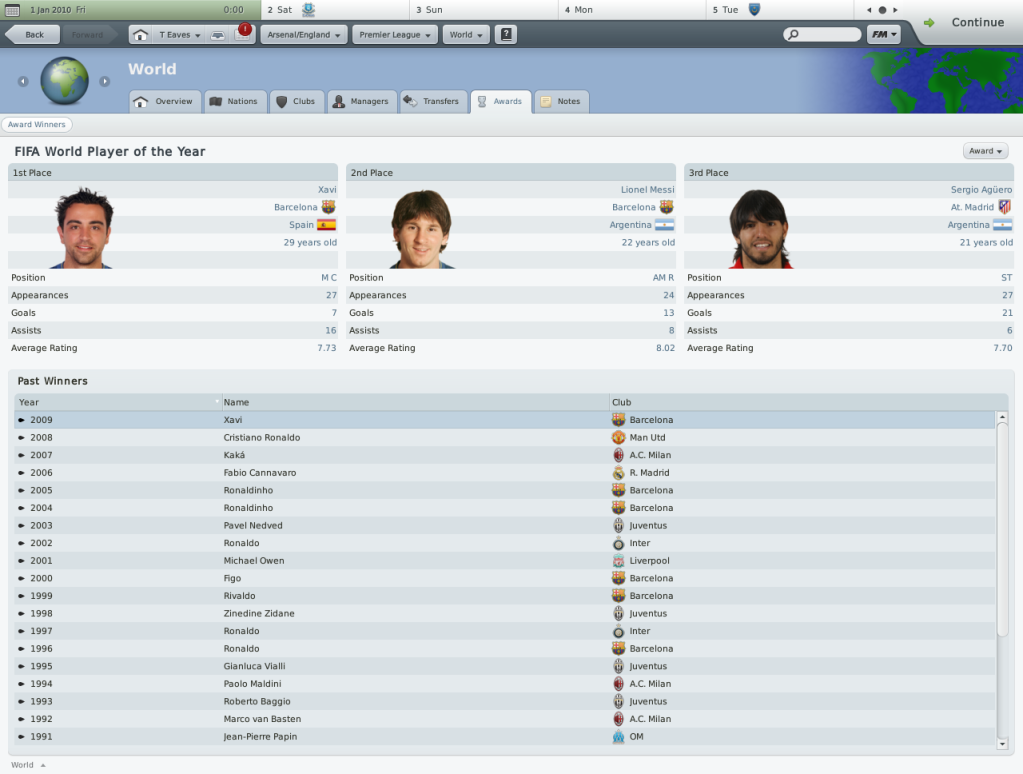
Task: Click the Barcelona crest under Xavi
Action: click(x=328, y=207)
